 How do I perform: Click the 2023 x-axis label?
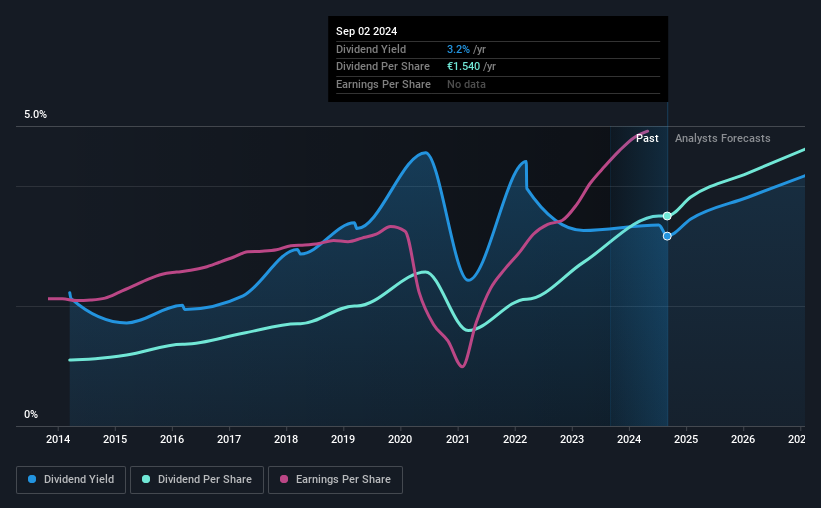[572, 439]
